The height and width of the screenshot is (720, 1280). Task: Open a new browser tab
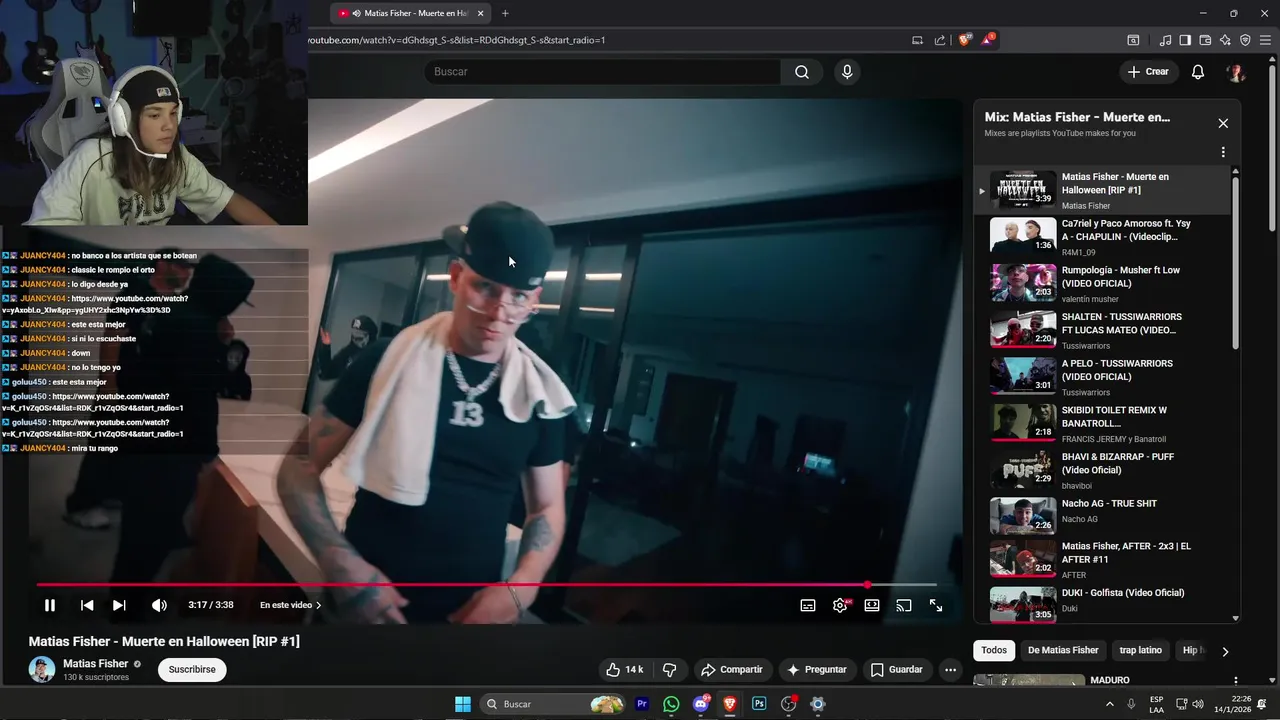pyautogui.click(x=505, y=13)
